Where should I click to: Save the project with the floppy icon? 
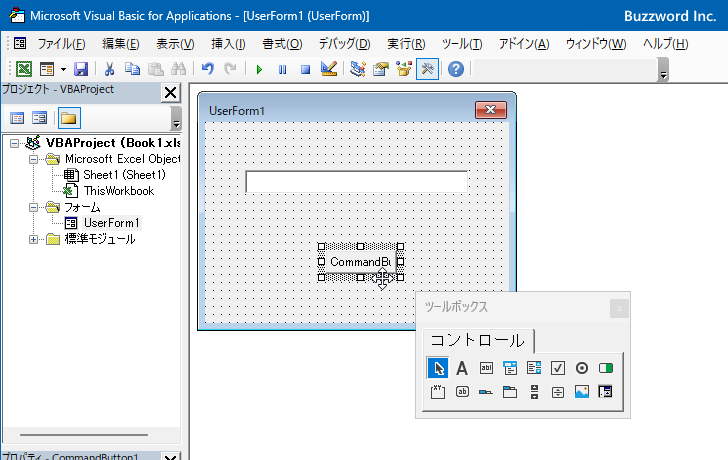(x=81, y=69)
